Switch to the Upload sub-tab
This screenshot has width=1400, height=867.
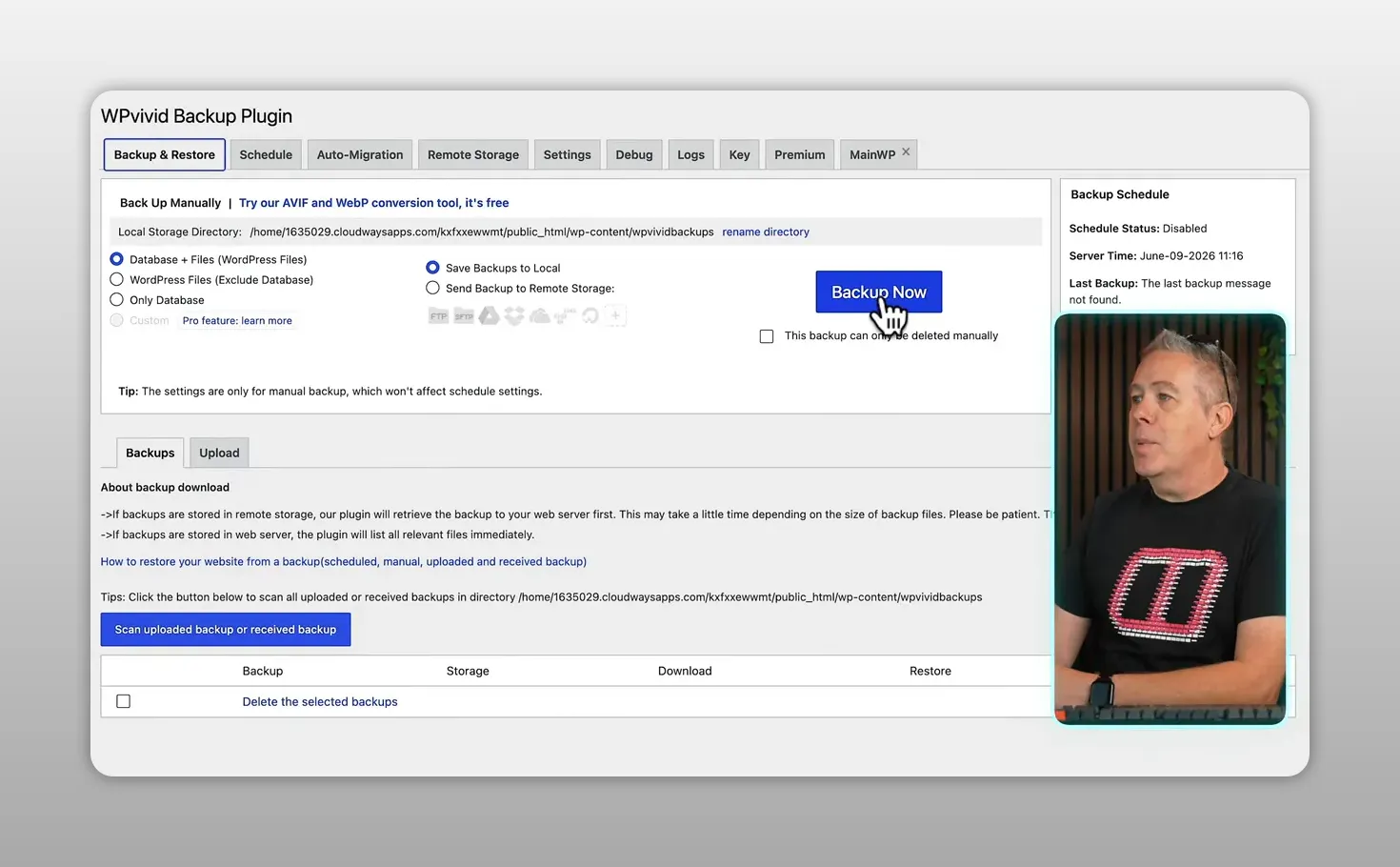coord(219,453)
